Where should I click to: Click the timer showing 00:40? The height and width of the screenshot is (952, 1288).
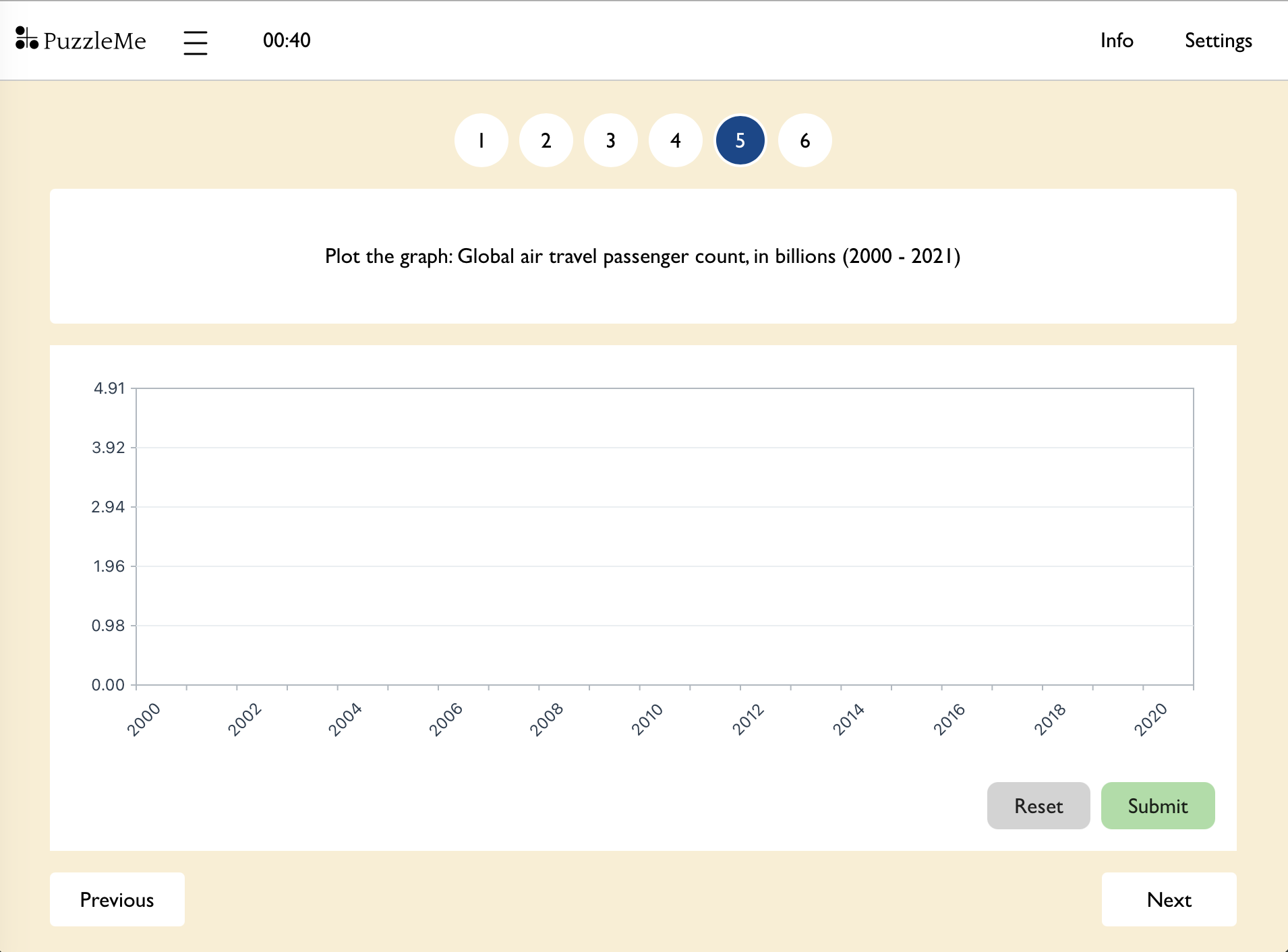coord(287,40)
